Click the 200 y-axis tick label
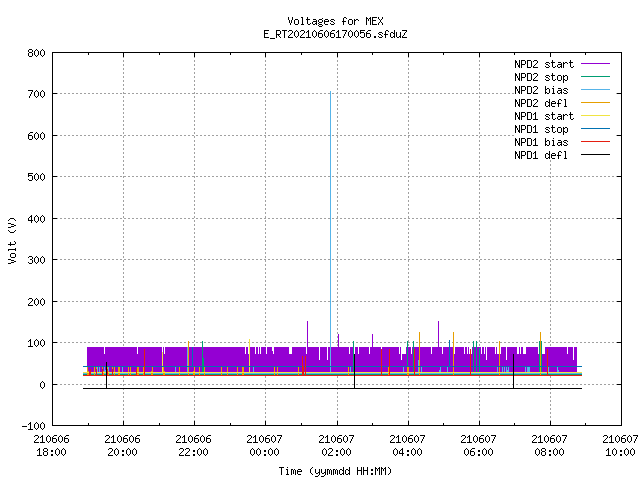Viewport: 640px width, 480px height. pos(36,302)
